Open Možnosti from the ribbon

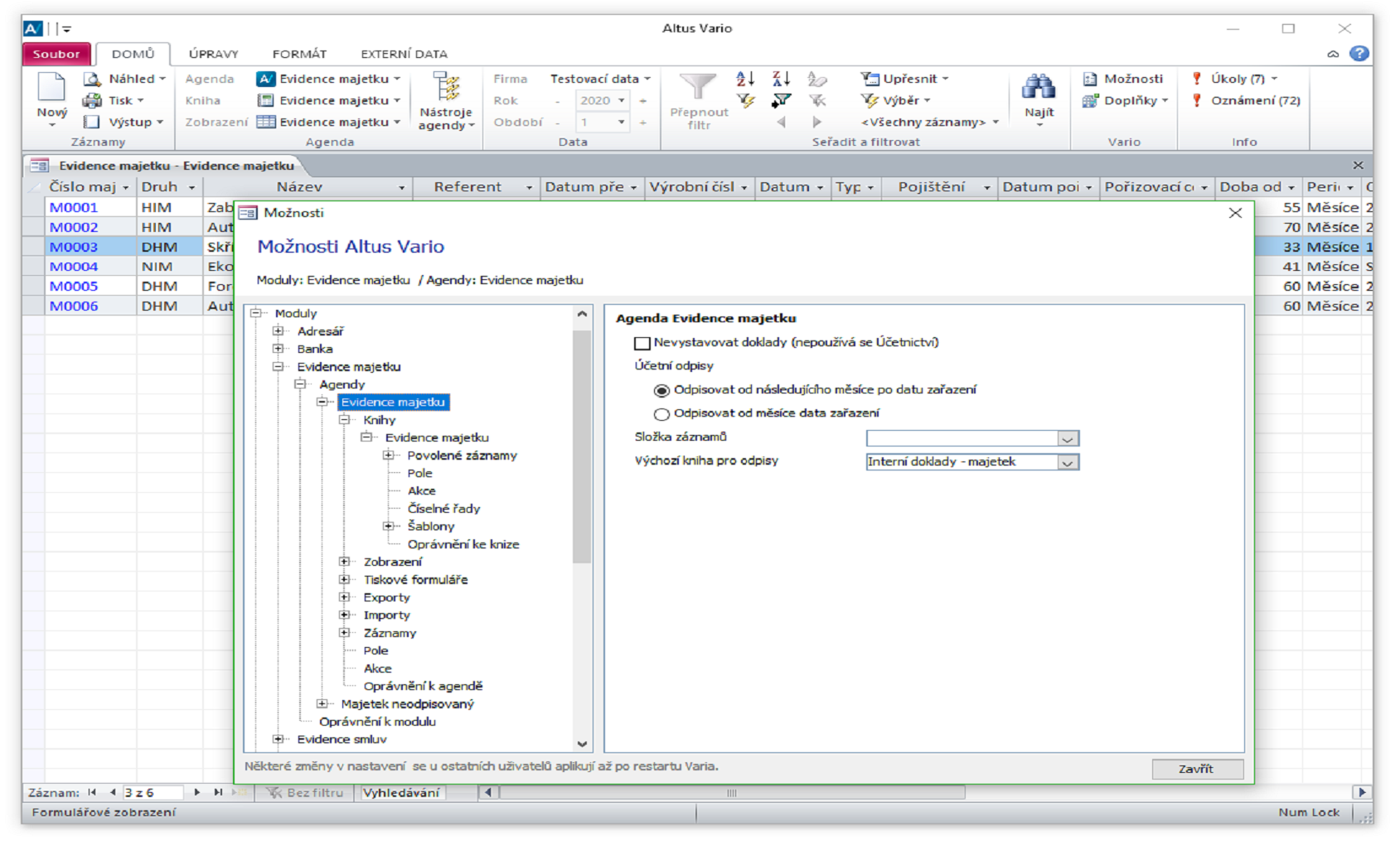click(x=1123, y=79)
